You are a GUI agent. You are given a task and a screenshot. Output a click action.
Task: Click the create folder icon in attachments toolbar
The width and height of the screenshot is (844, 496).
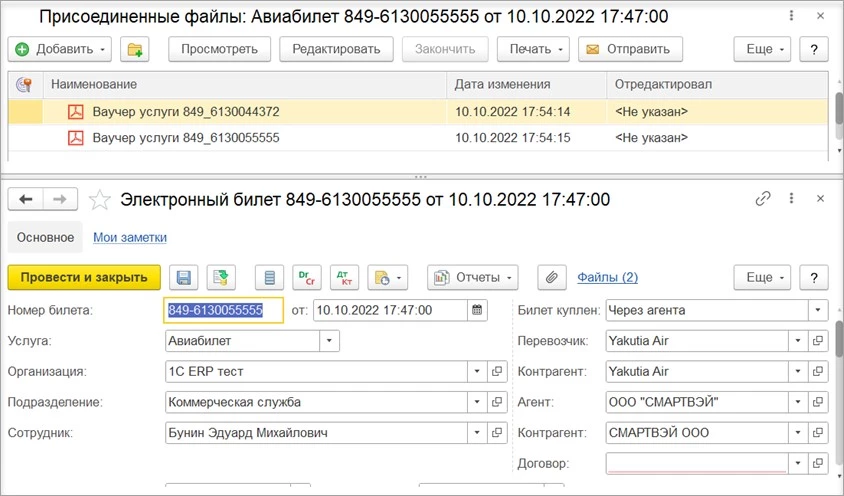(135, 50)
